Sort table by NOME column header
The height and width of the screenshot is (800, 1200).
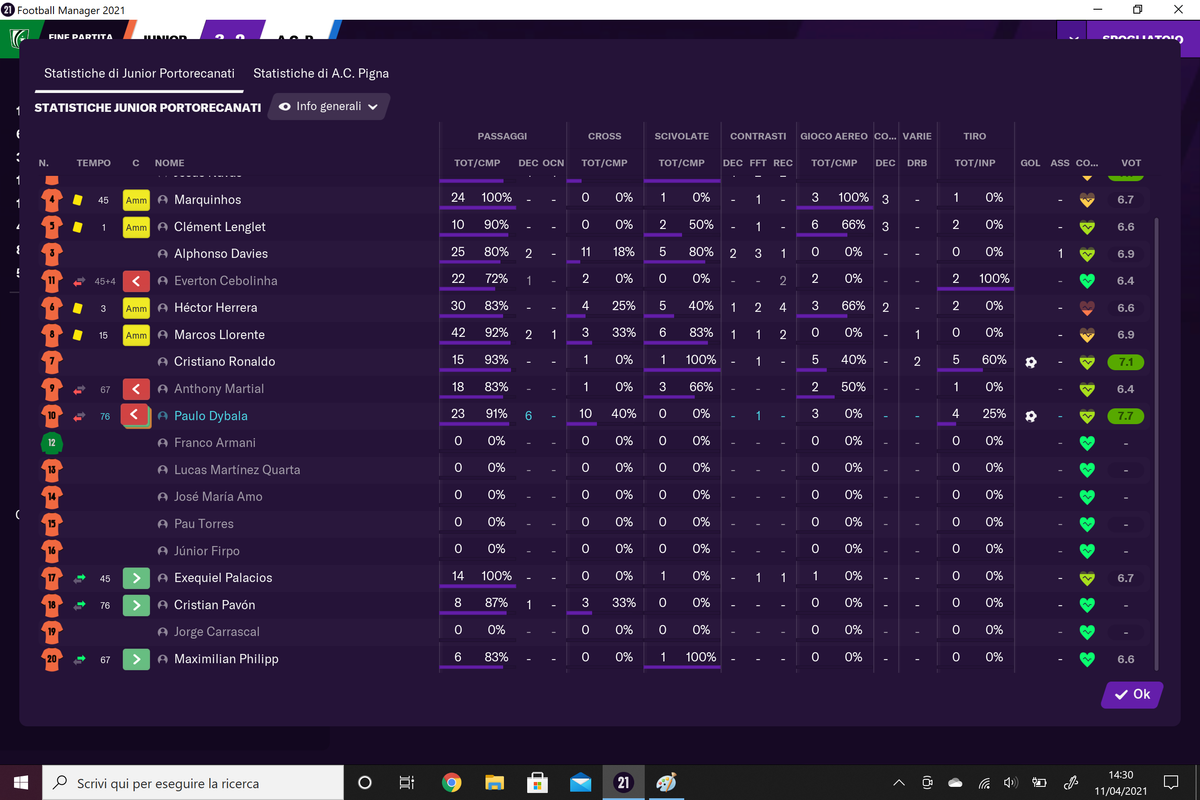pos(170,163)
